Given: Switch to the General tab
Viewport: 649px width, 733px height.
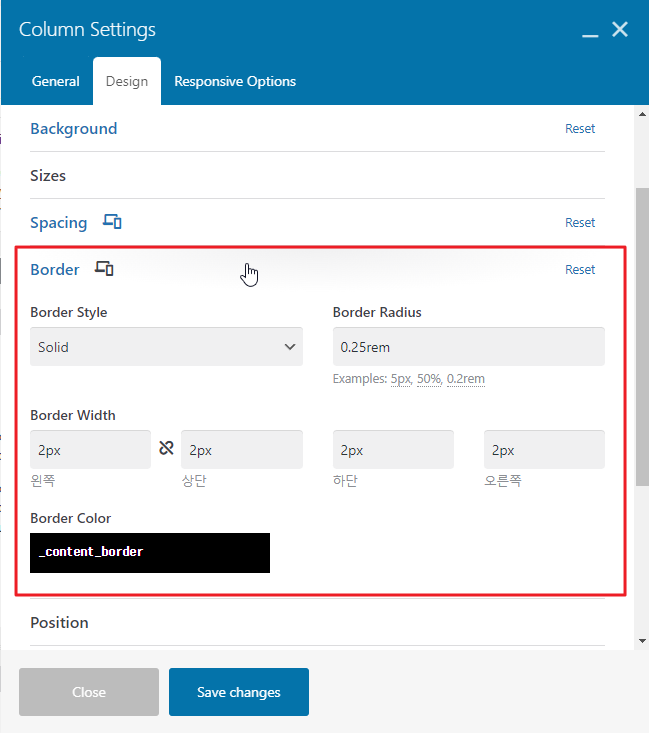Looking at the screenshot, I should coord(56,81).
